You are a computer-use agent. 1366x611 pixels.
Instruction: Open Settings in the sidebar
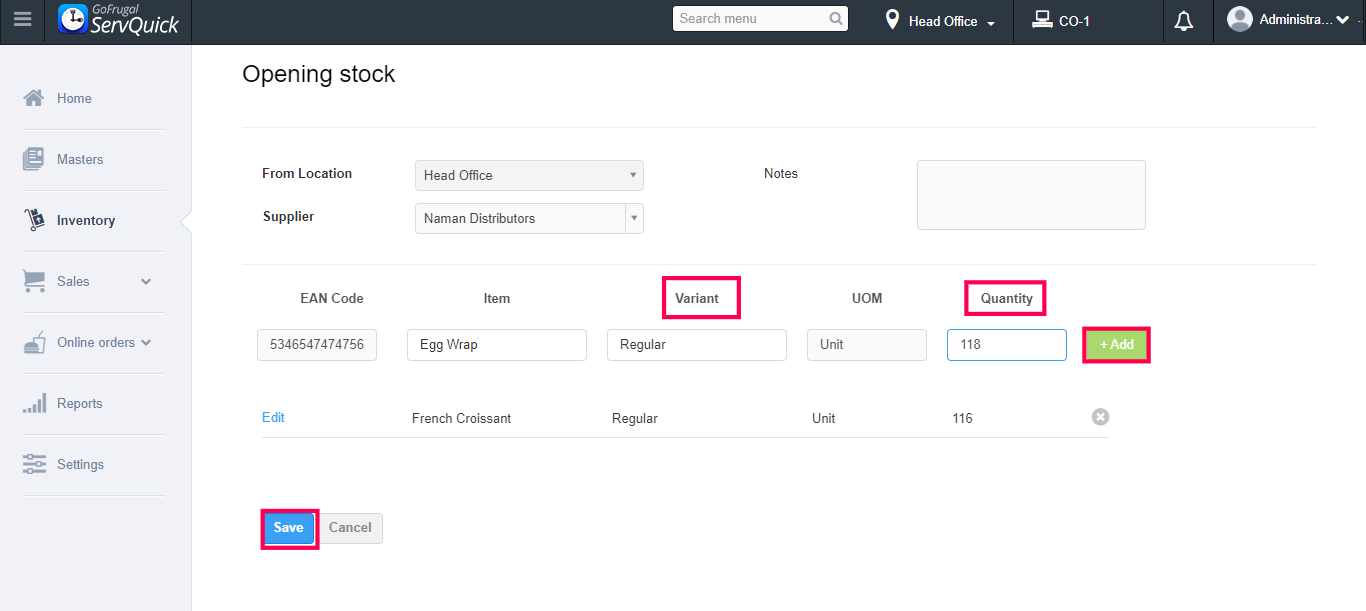click(x=80, y=464)
